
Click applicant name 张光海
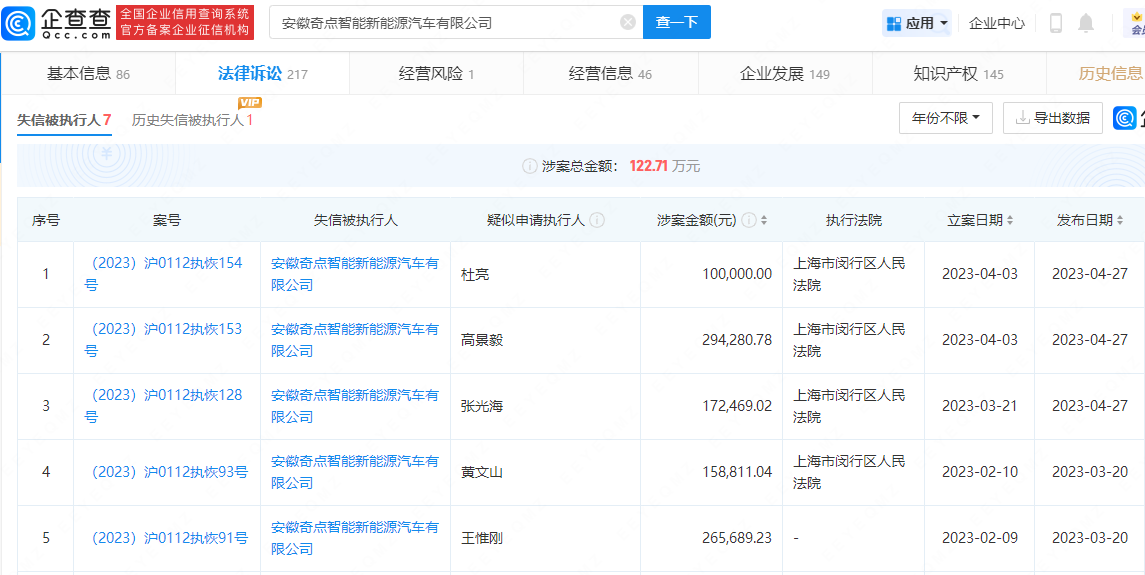[x=482, y=406]
